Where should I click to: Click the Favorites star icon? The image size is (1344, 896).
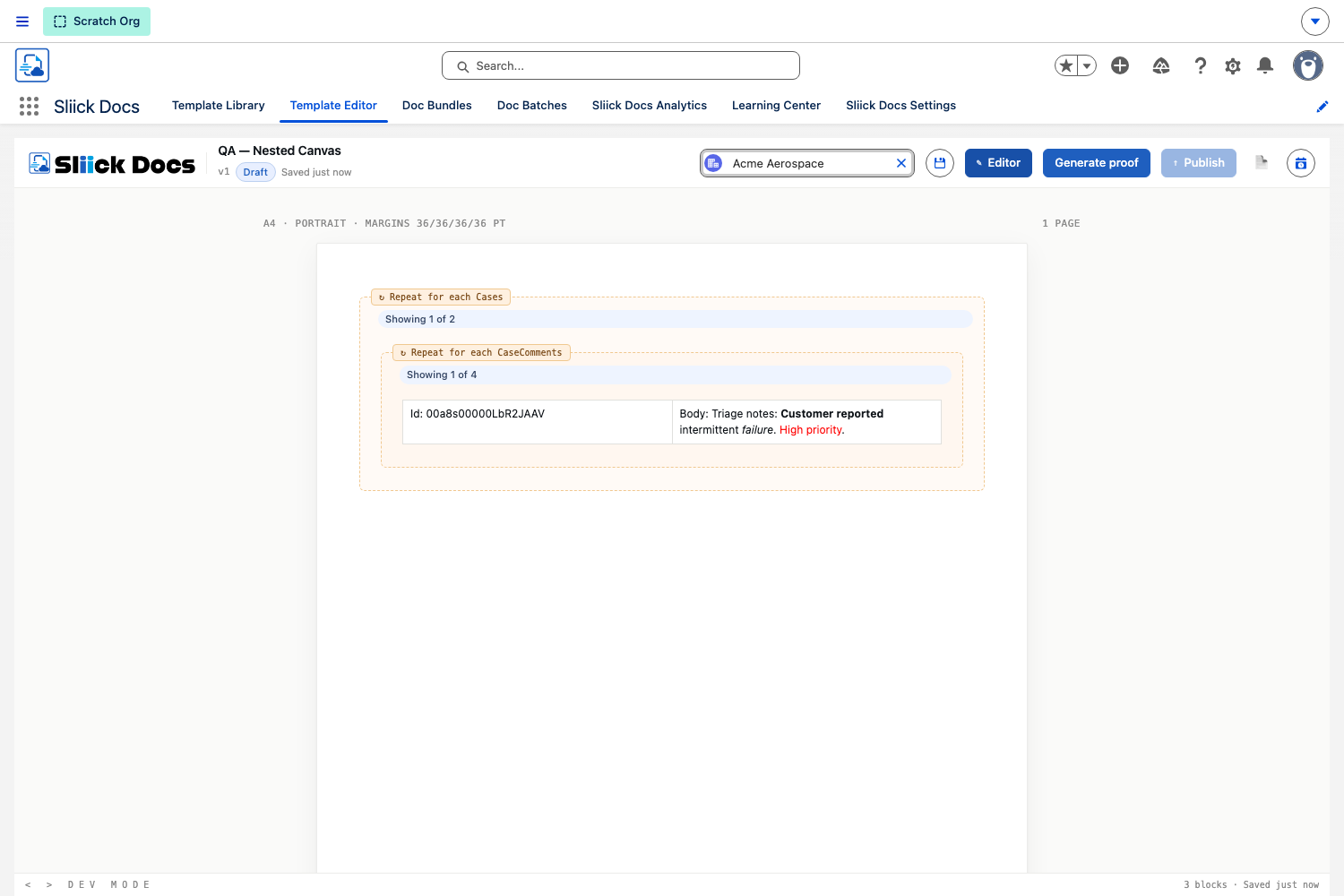tap(1066, 65)
